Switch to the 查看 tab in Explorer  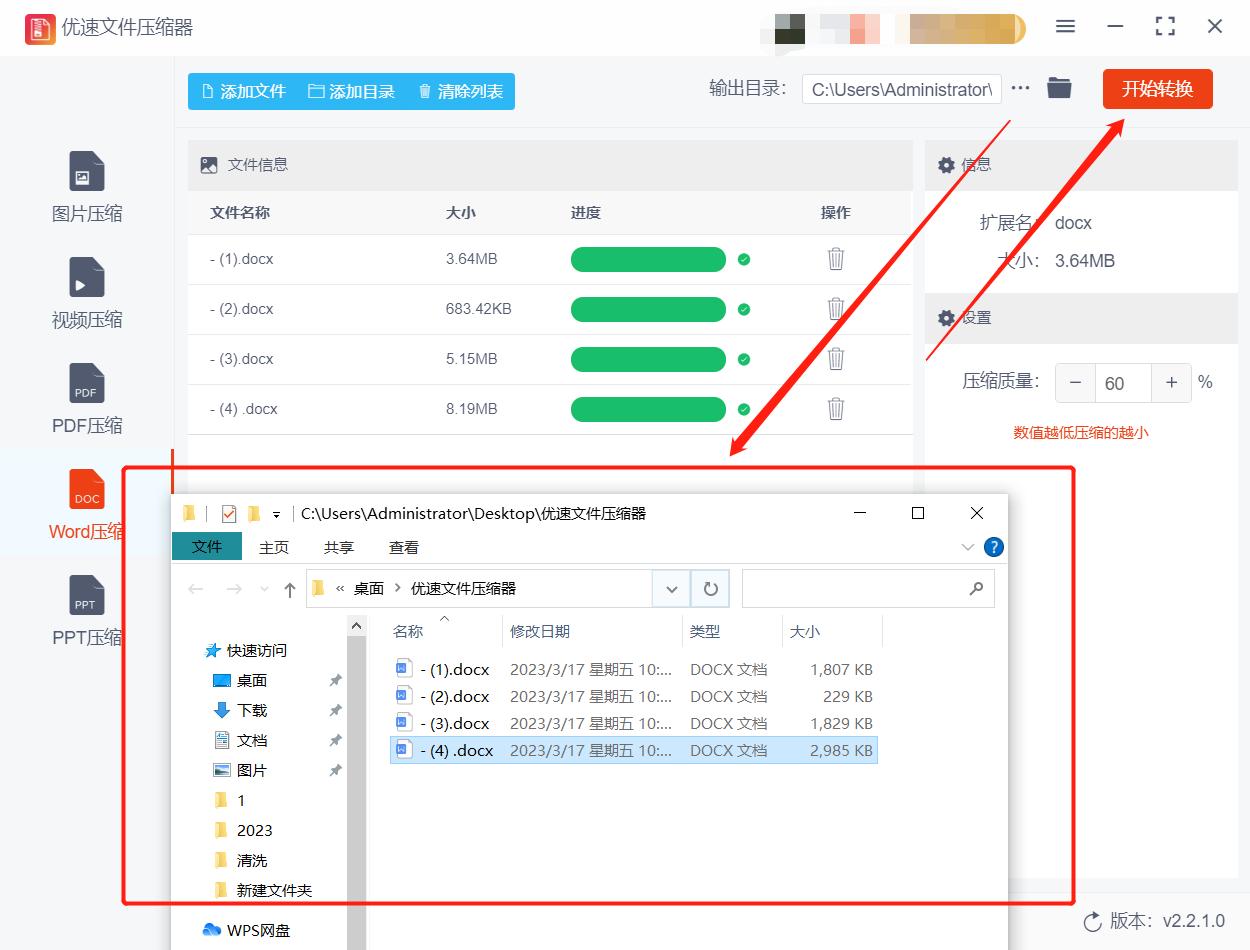[403, 547]
